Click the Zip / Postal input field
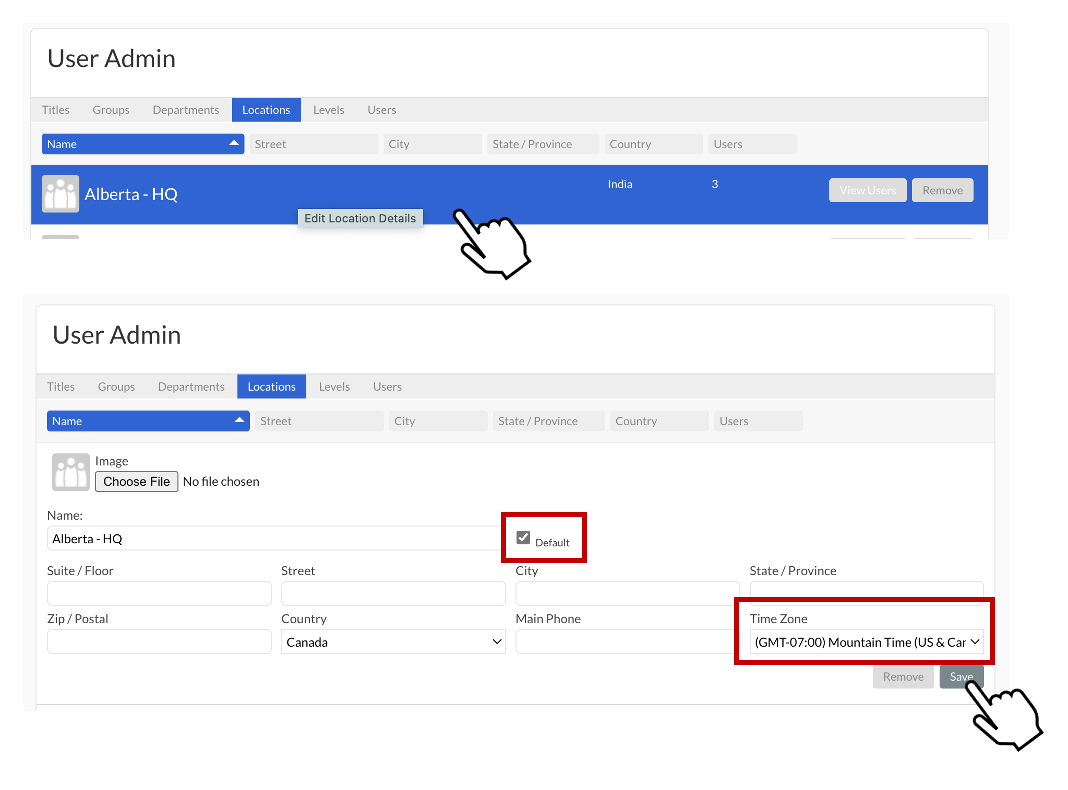The image size is (1068, 790). [159, 642]
